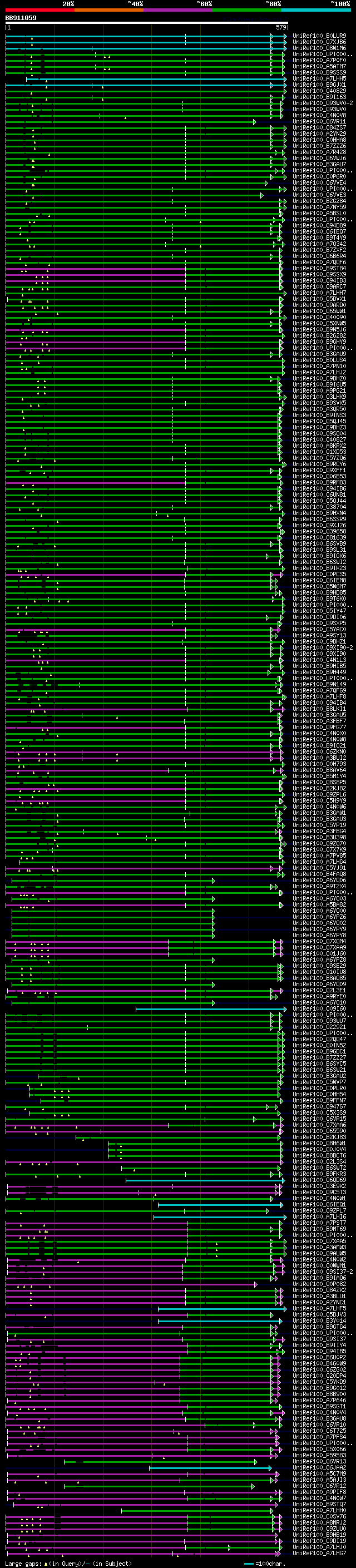Select hit label UniRef100_O22921

click(x=319, y=1027)
